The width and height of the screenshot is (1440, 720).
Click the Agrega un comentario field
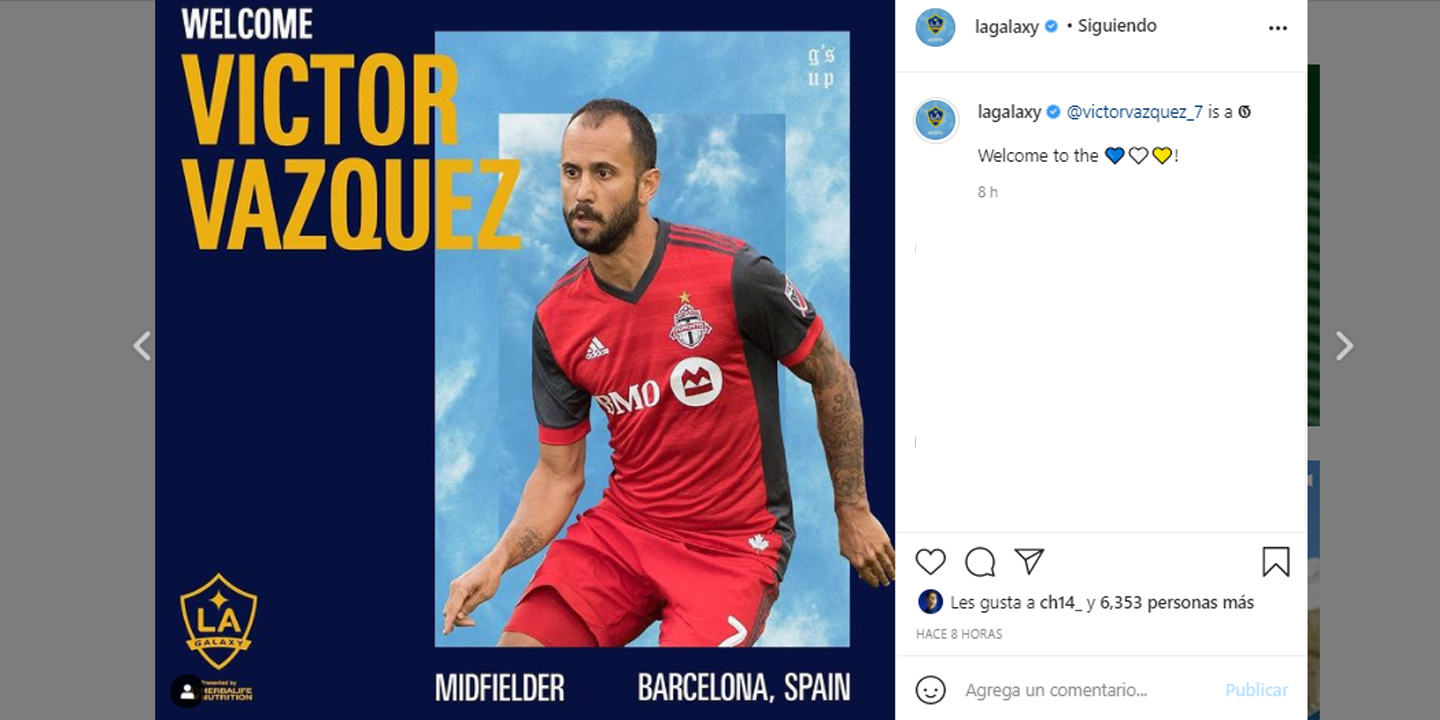(x=1086, y=690)
